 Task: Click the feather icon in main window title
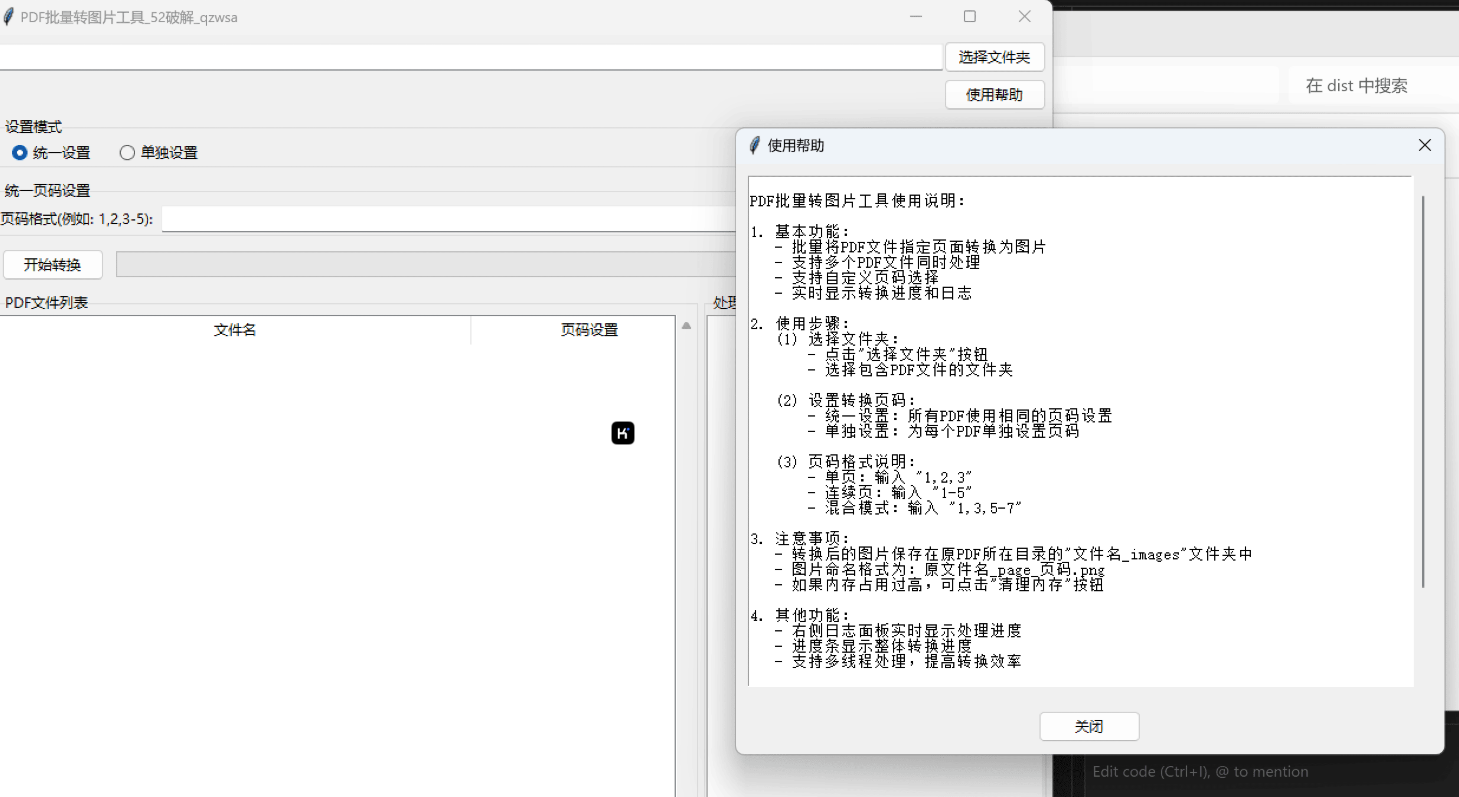point(8,17)
